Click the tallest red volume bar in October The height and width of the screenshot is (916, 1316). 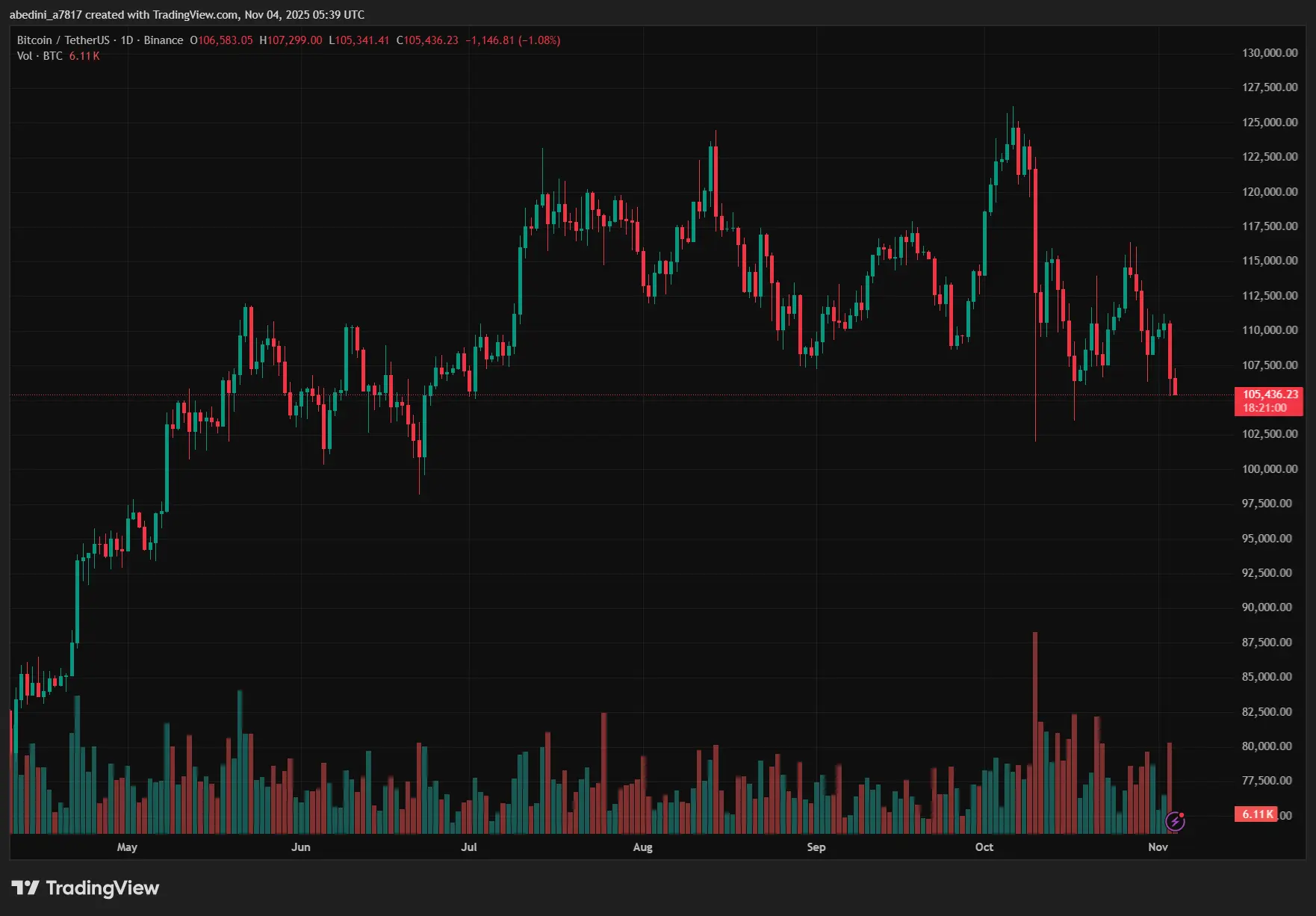click(1035, 732)
